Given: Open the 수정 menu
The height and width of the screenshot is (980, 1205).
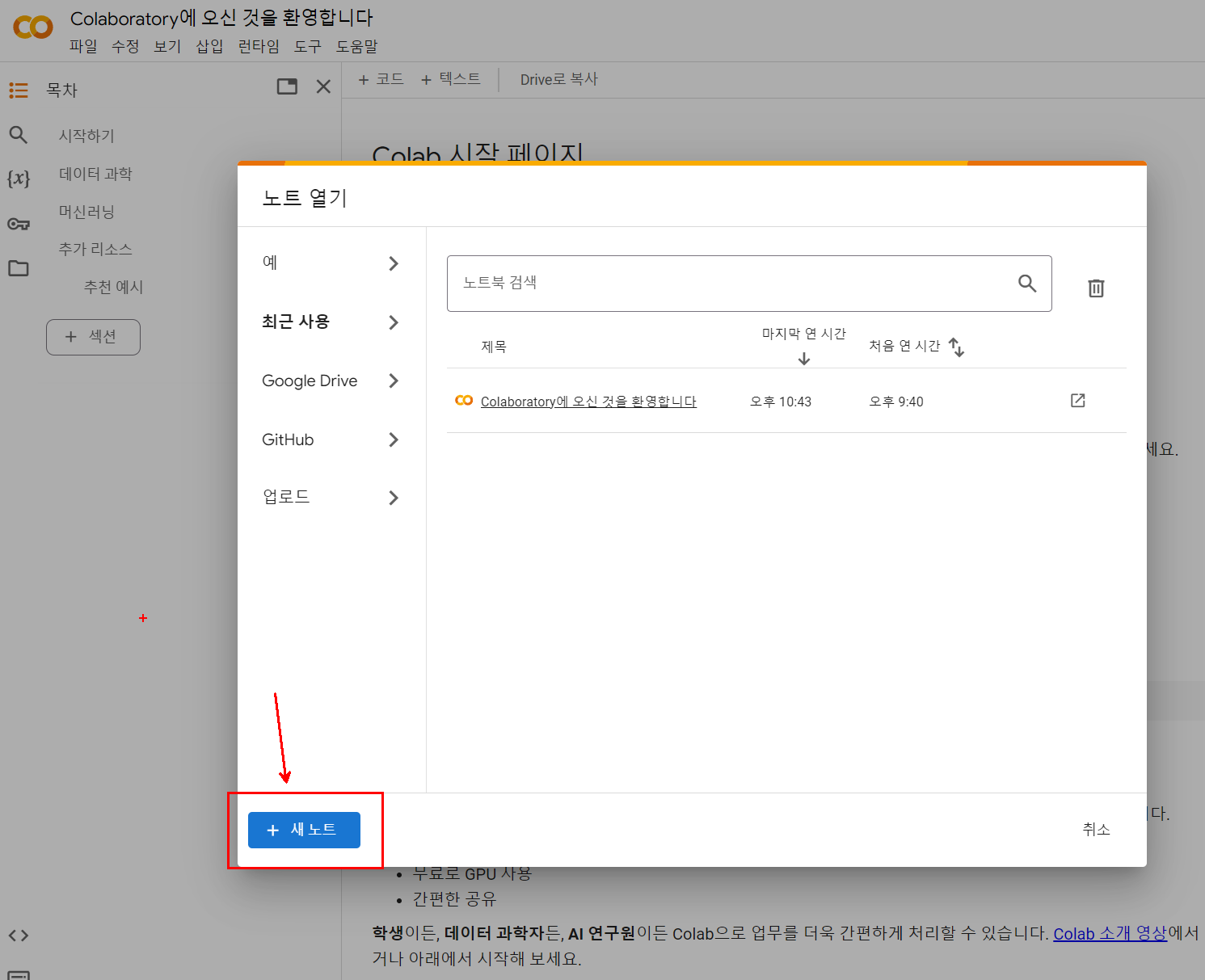Looking at the screenshot, I should tap(125, 47).
